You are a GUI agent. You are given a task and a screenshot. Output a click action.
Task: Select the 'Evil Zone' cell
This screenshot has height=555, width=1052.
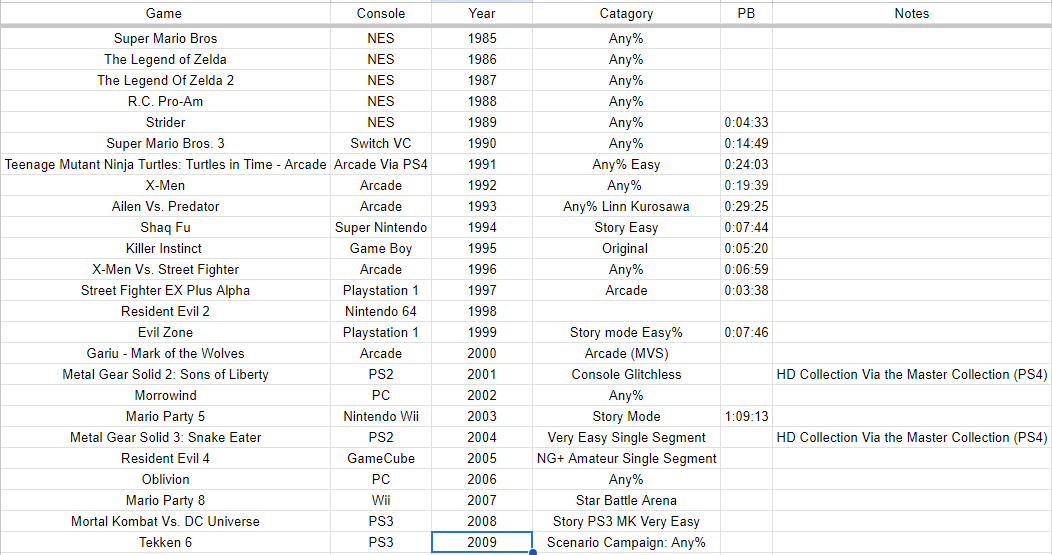[x=165, y=332]
